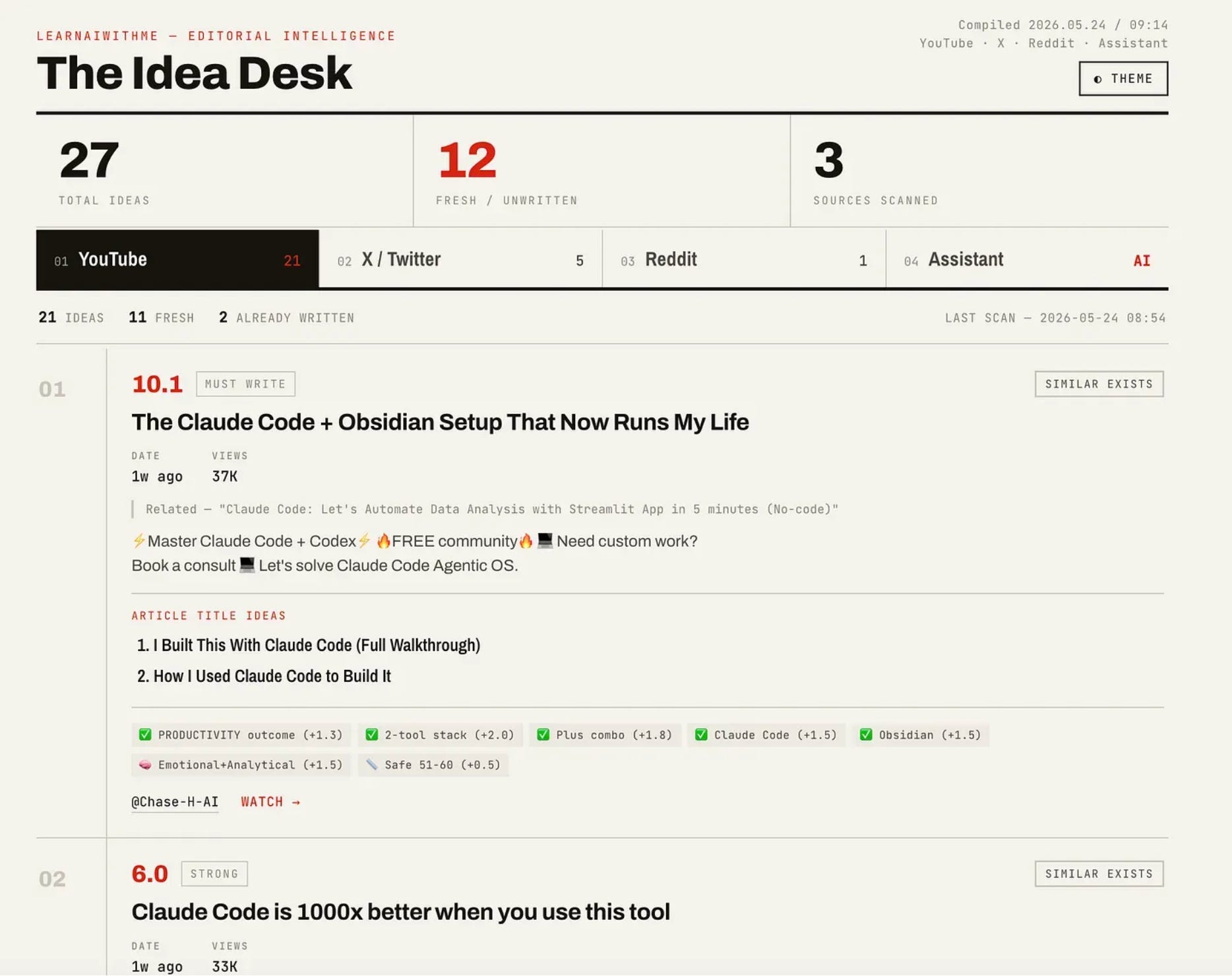Click the 10.1 score on idea 01
1232x976 pixels.
tap(157, 384)
